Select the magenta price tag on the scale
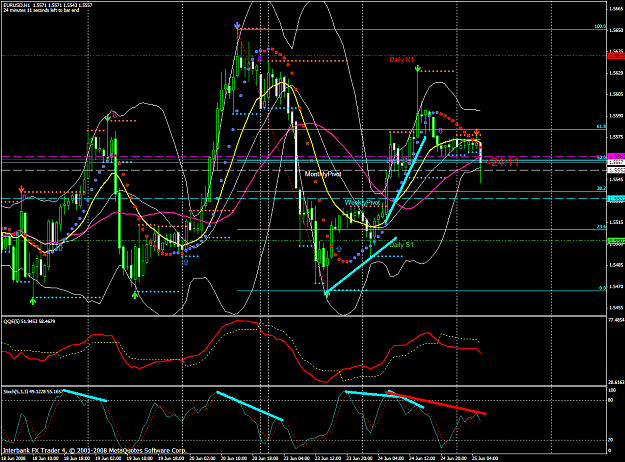The height and width of the screenshot is (462, 625). 616,156
